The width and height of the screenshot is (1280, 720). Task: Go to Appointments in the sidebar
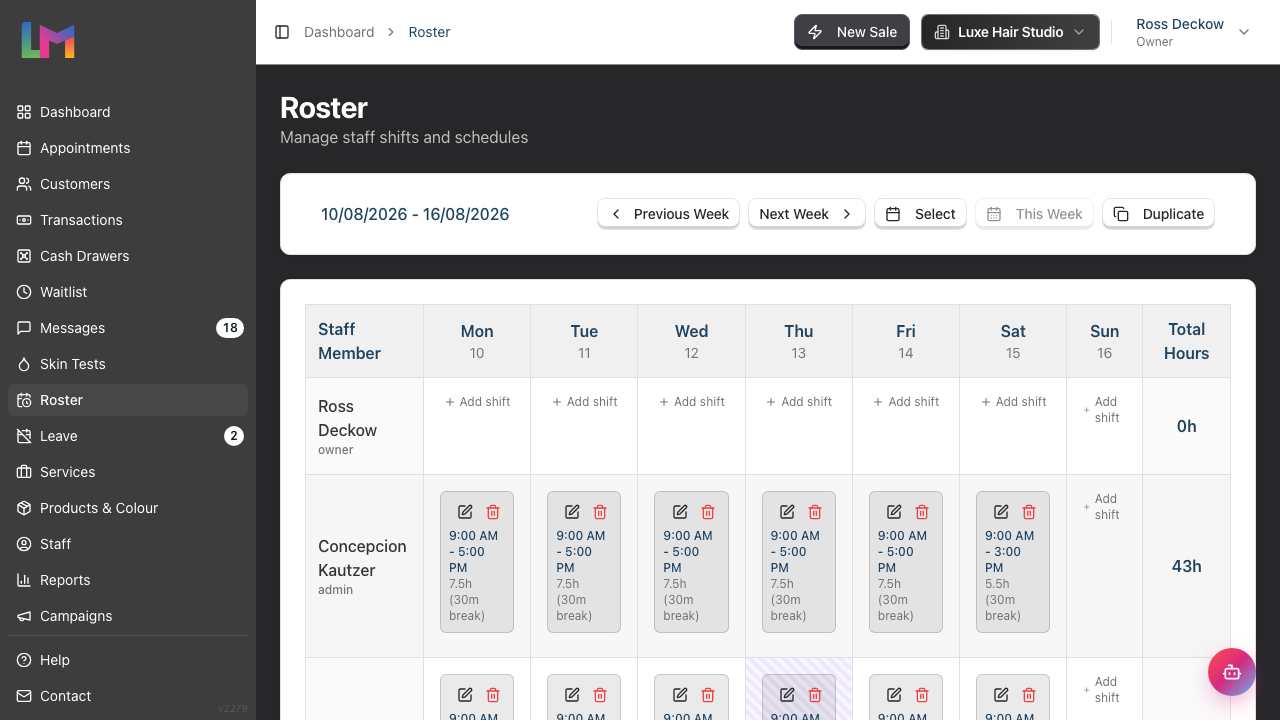tap(128, 148)
